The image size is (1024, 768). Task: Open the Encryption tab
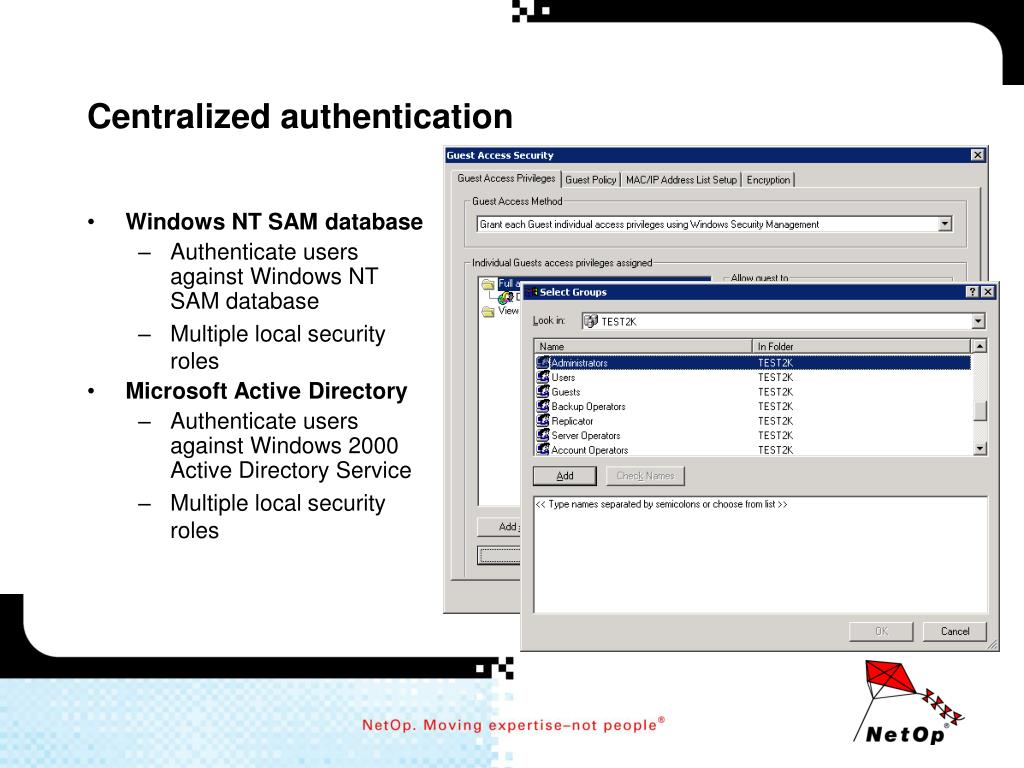click(768, 180)
